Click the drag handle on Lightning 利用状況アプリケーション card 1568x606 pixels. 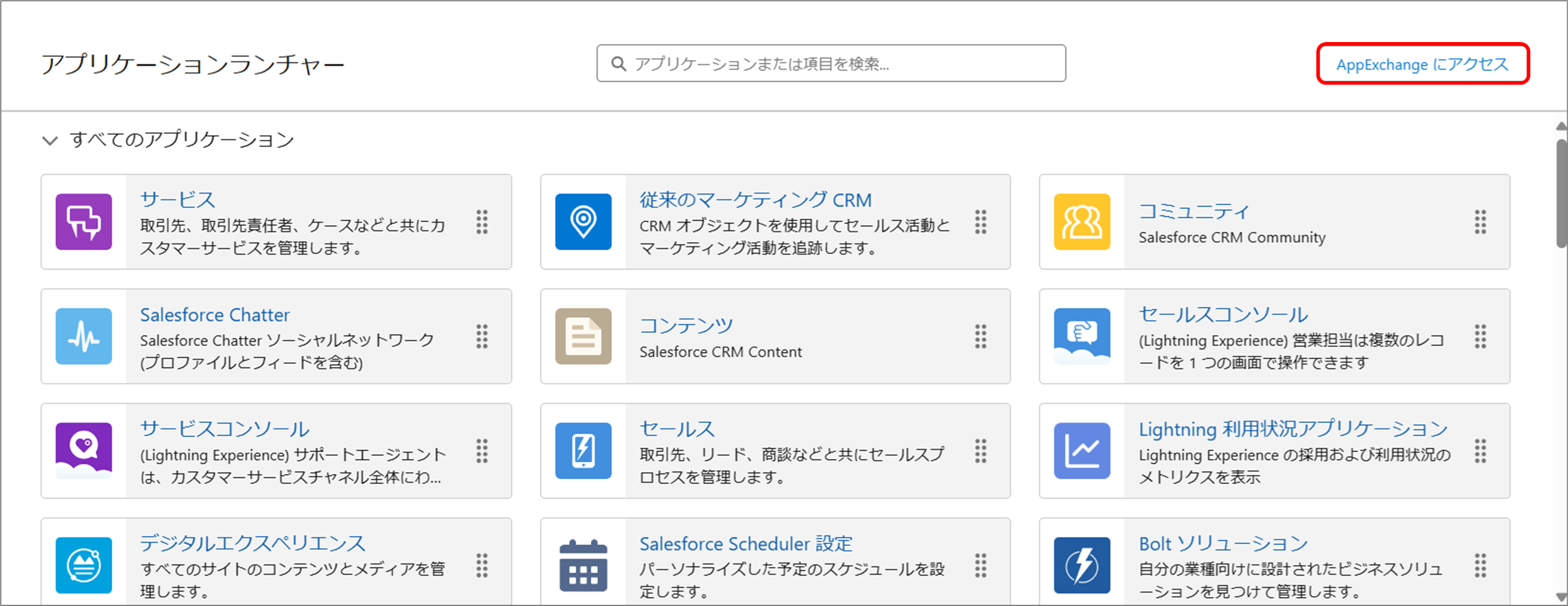click(1480, 451)
